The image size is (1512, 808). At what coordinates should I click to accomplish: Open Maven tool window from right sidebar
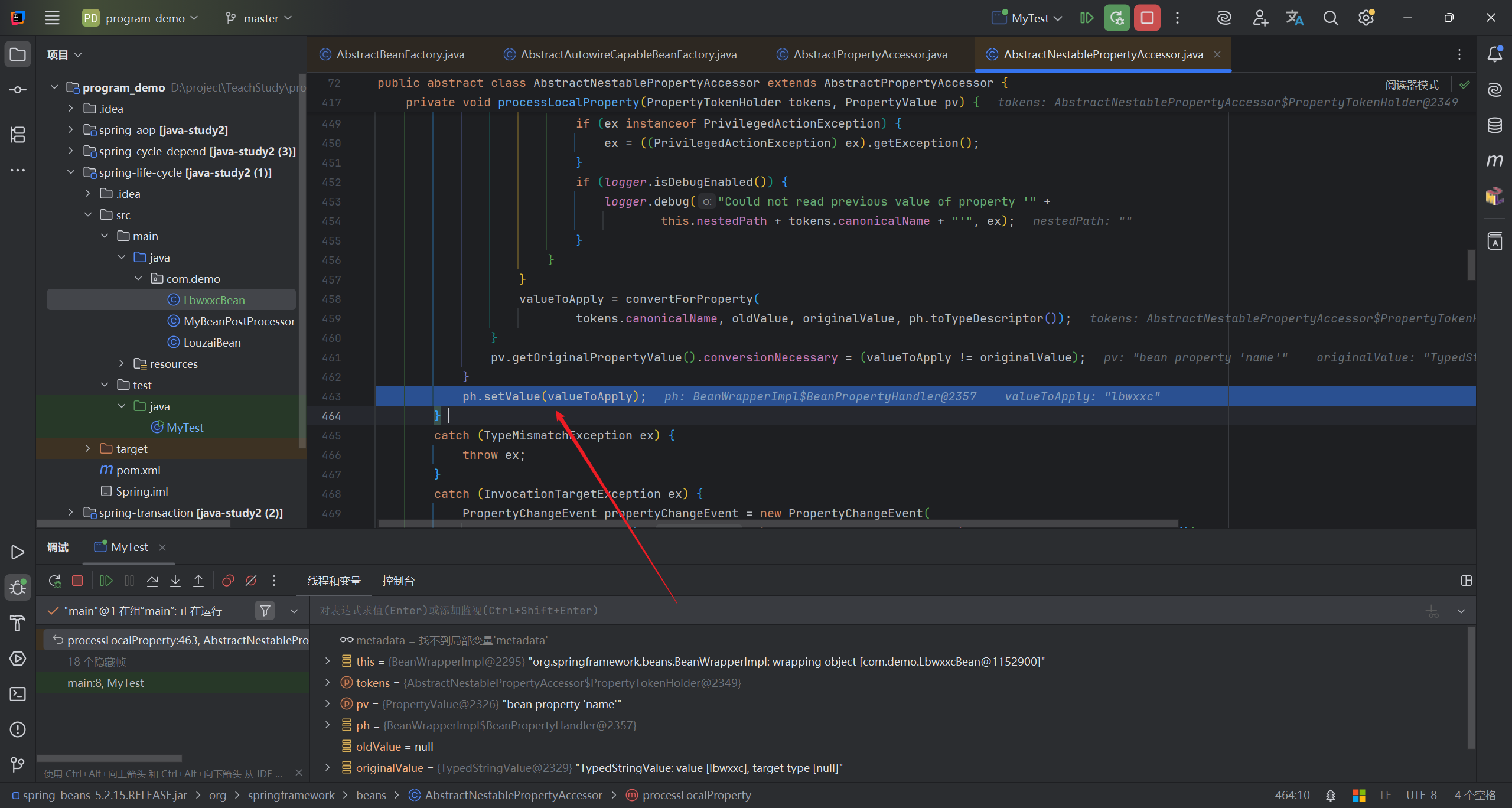click(1494, 161)
